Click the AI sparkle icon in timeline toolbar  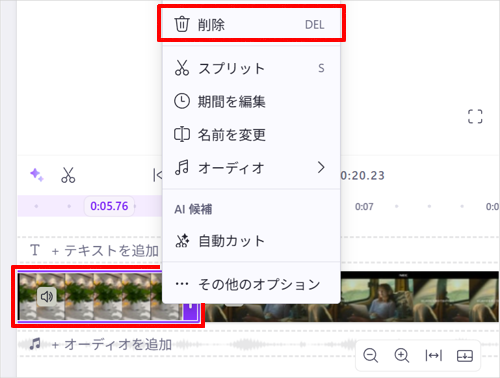(37, 175)
